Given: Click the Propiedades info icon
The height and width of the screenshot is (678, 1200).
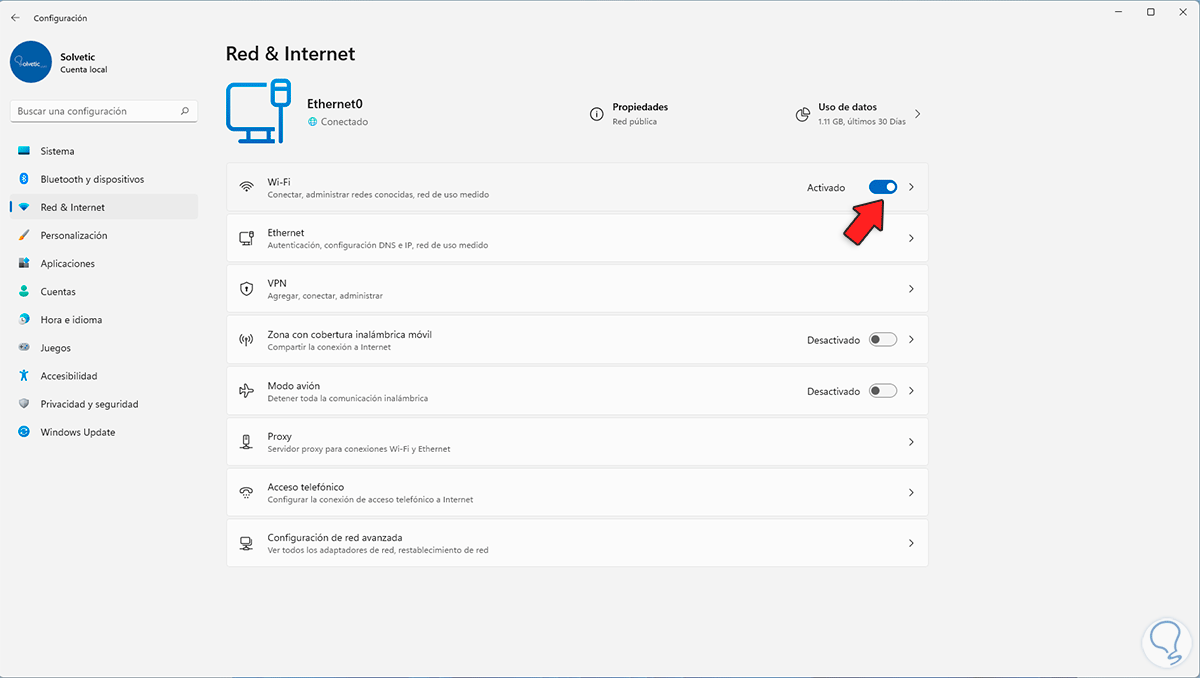Looking at the screenshot, I should tap(596, 114).
